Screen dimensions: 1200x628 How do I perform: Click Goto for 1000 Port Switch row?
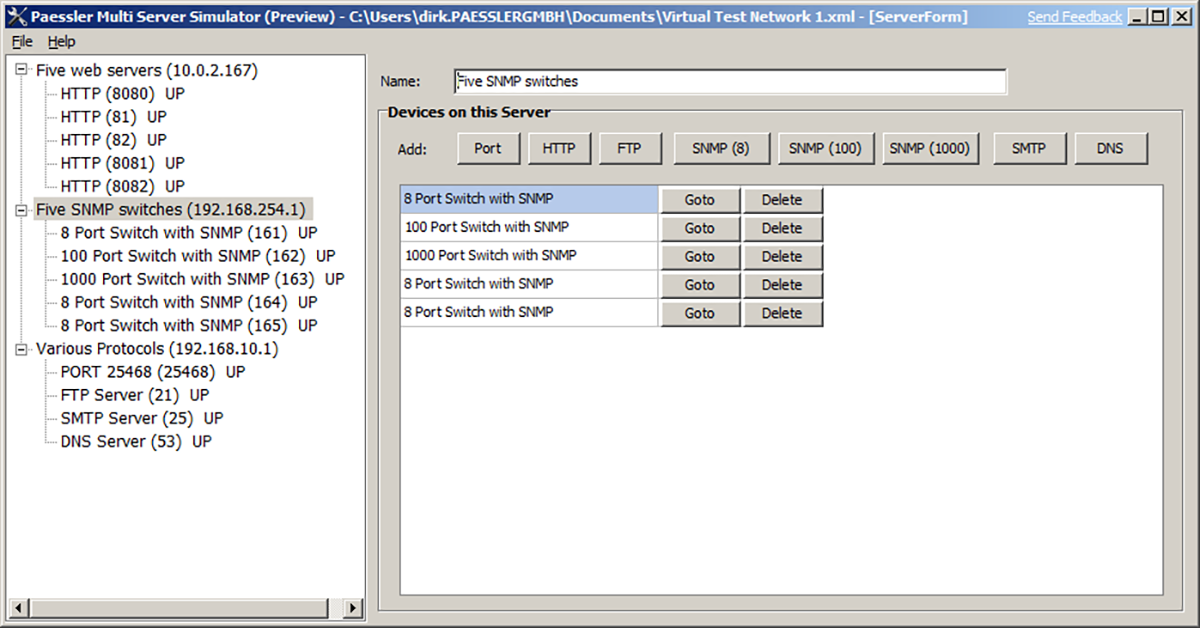coord(700,257)
